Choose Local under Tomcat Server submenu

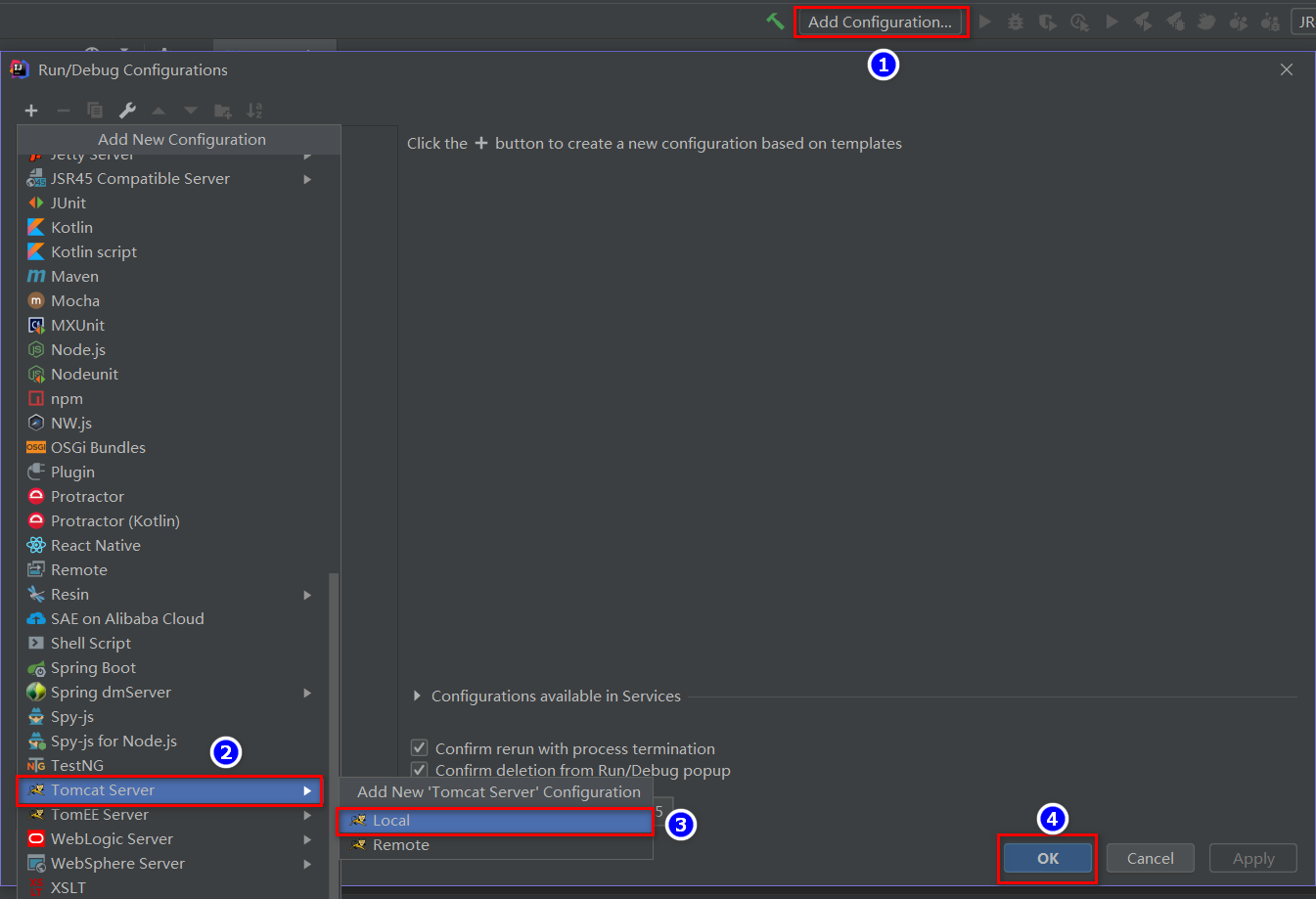(x=495, y=821)
